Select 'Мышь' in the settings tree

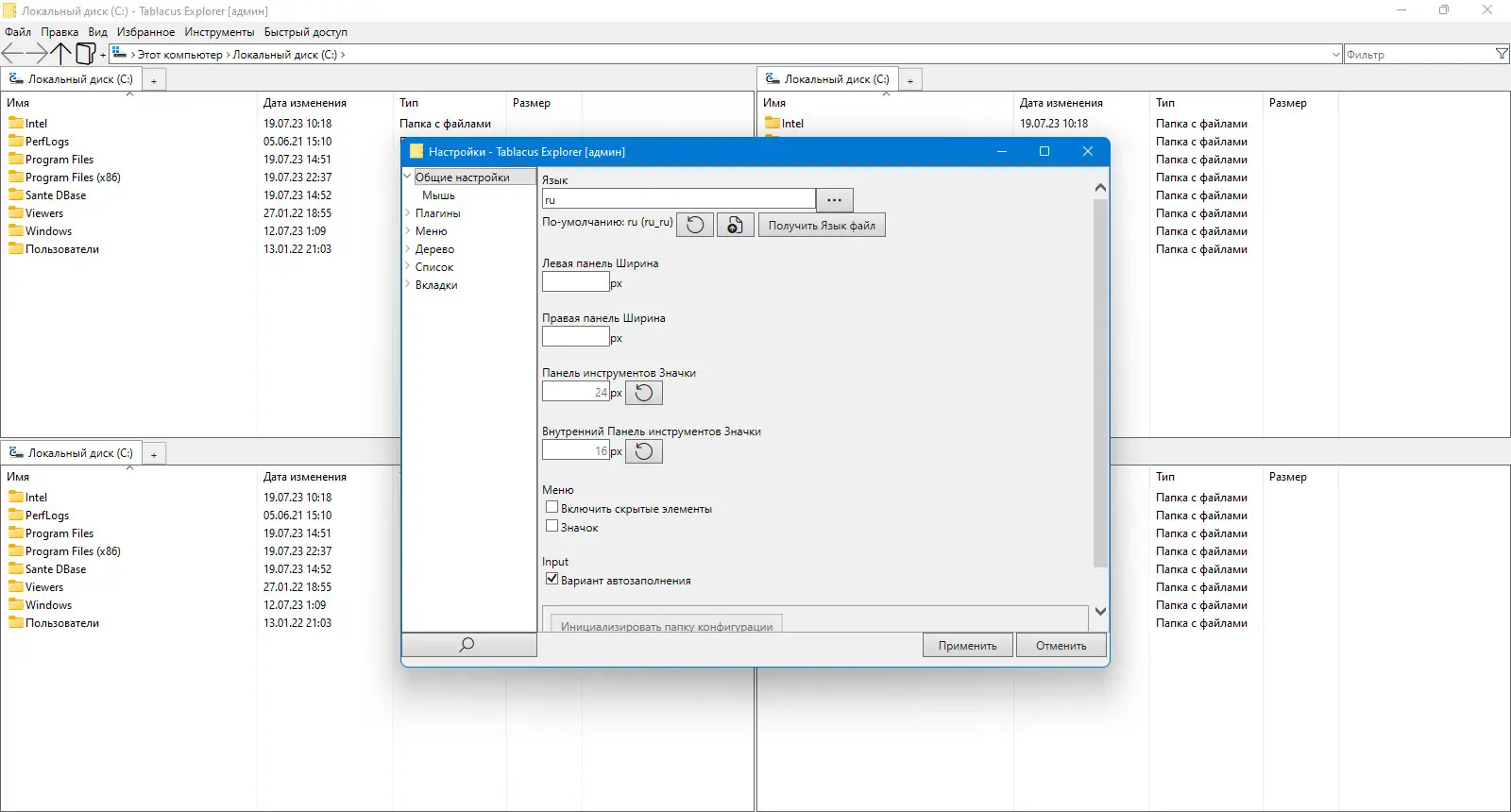[x=439, y=195]
